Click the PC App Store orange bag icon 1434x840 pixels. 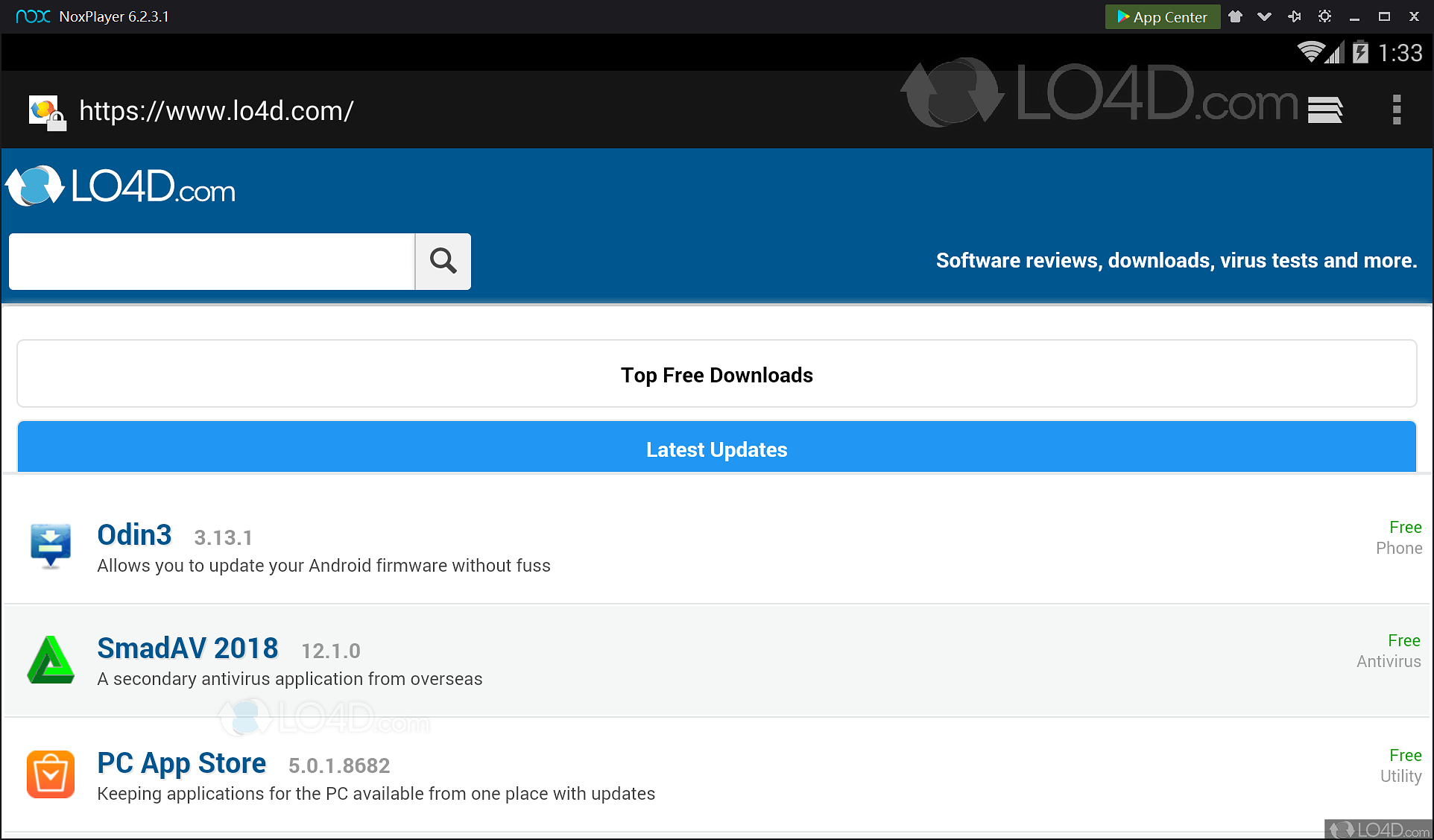click(51, 774)
